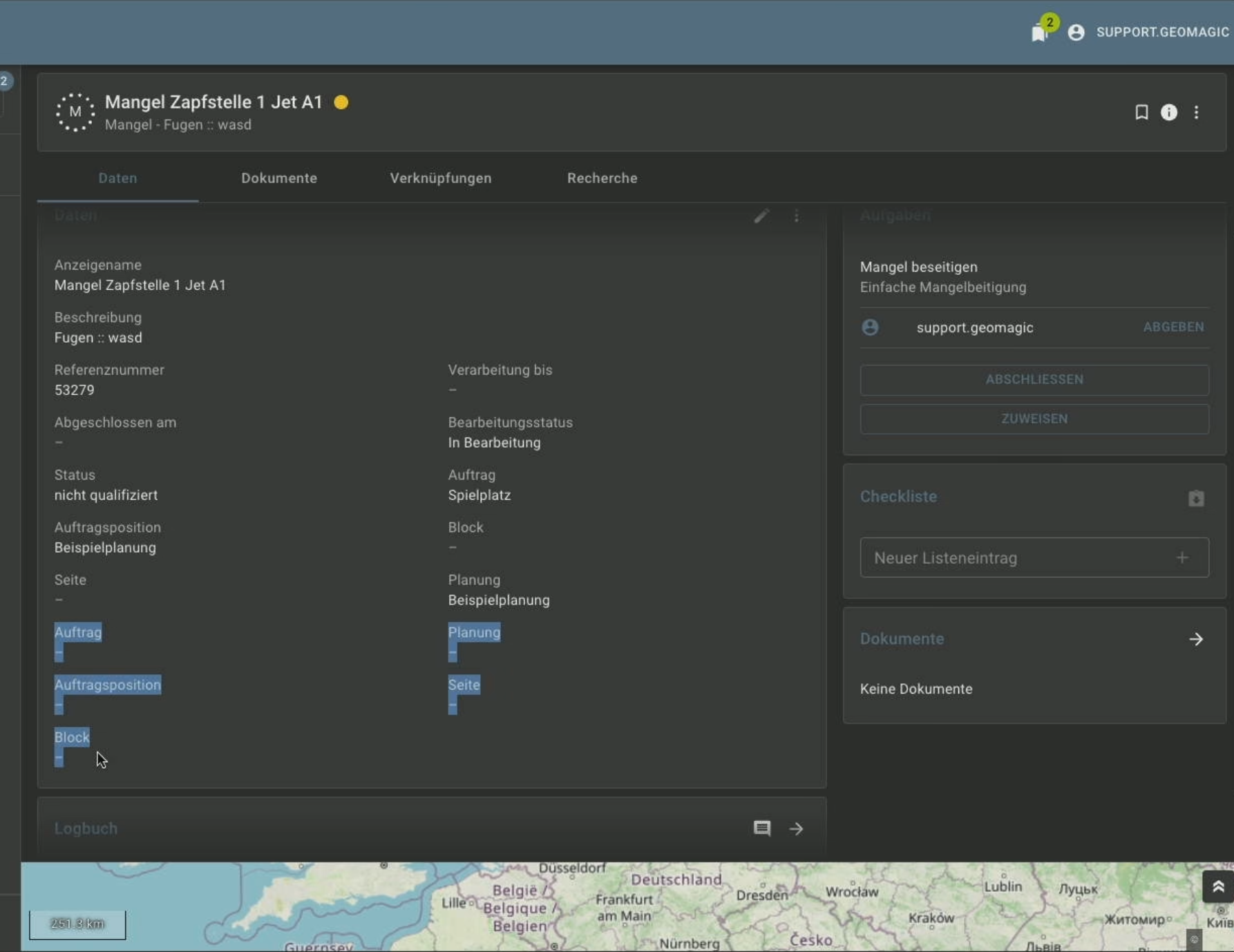Viewport: 1234px width, 952px height.
Task: Expand the map with the double chevron
Action: tap(1217, 887)
